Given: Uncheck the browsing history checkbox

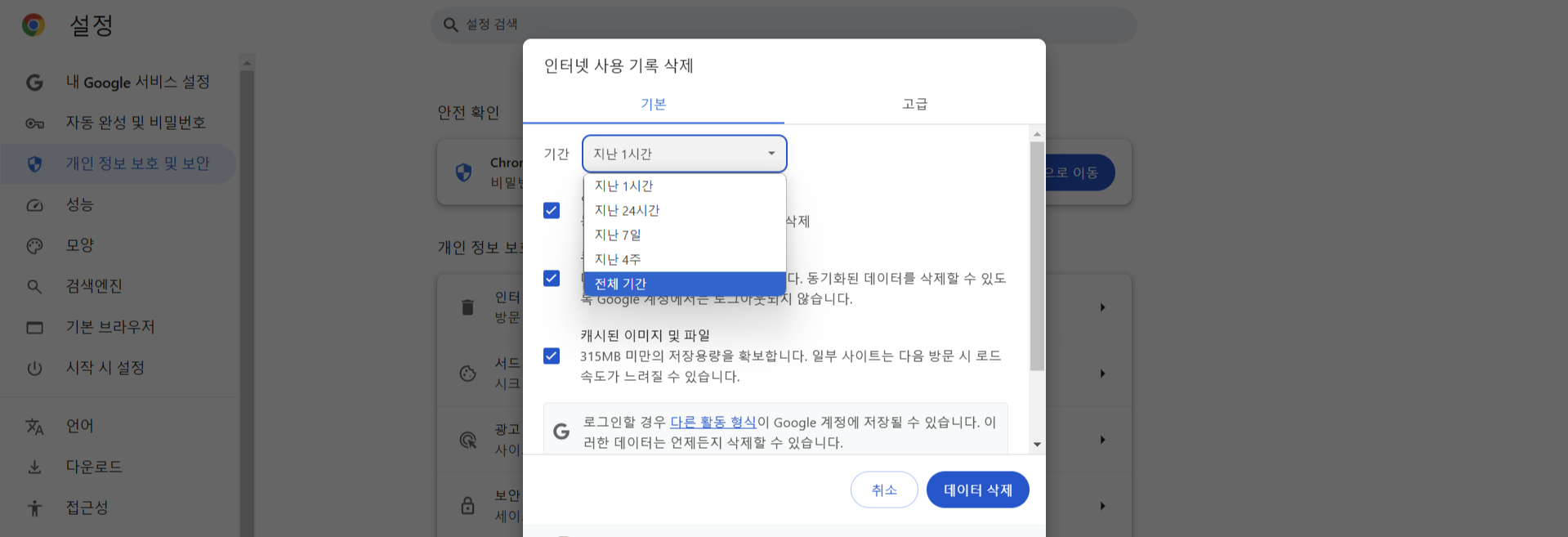Looking at the screenshot, I should coord(552,211).
